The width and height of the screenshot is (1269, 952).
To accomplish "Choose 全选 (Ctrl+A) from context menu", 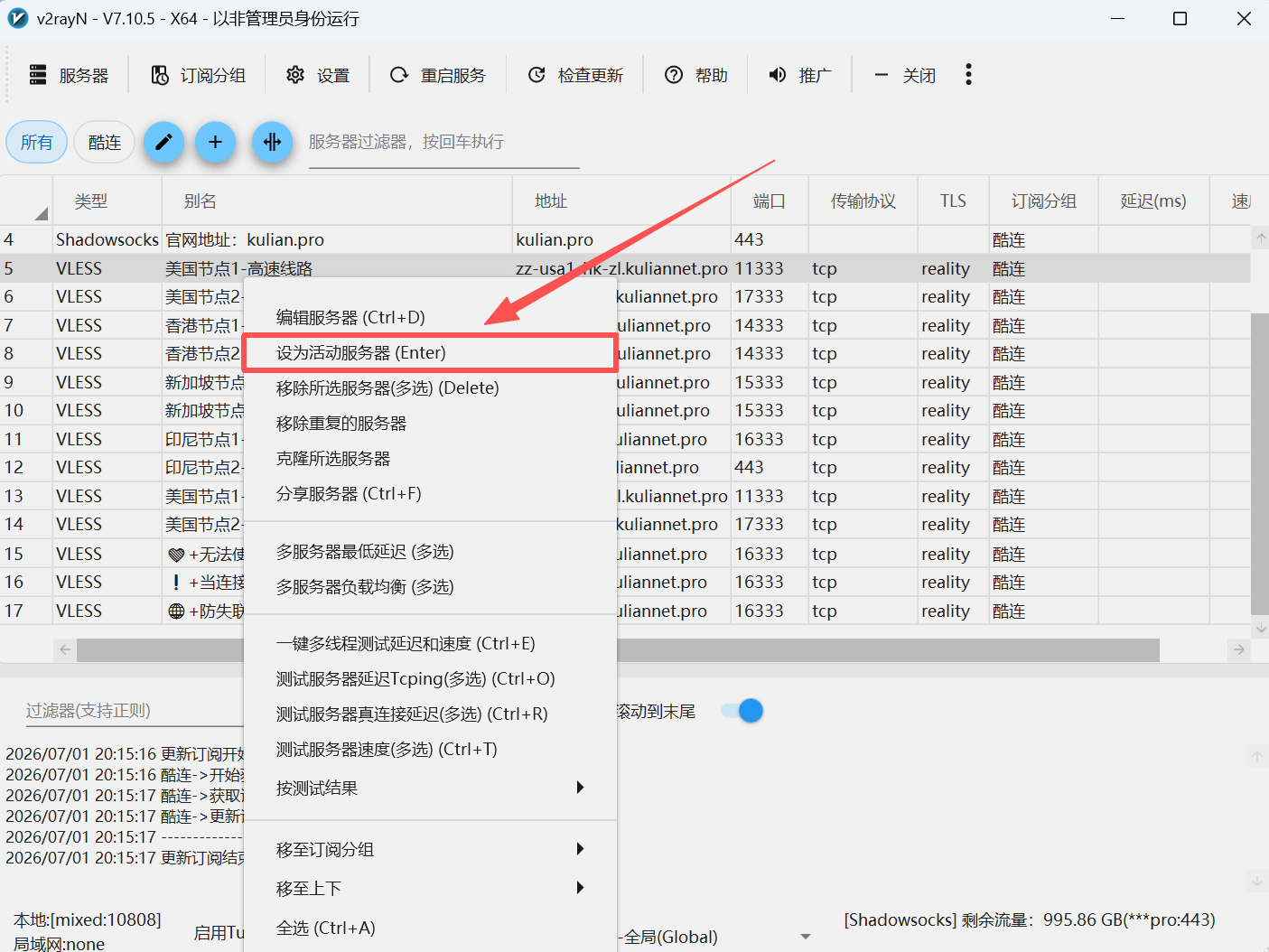I will click(x=430, y=928).
